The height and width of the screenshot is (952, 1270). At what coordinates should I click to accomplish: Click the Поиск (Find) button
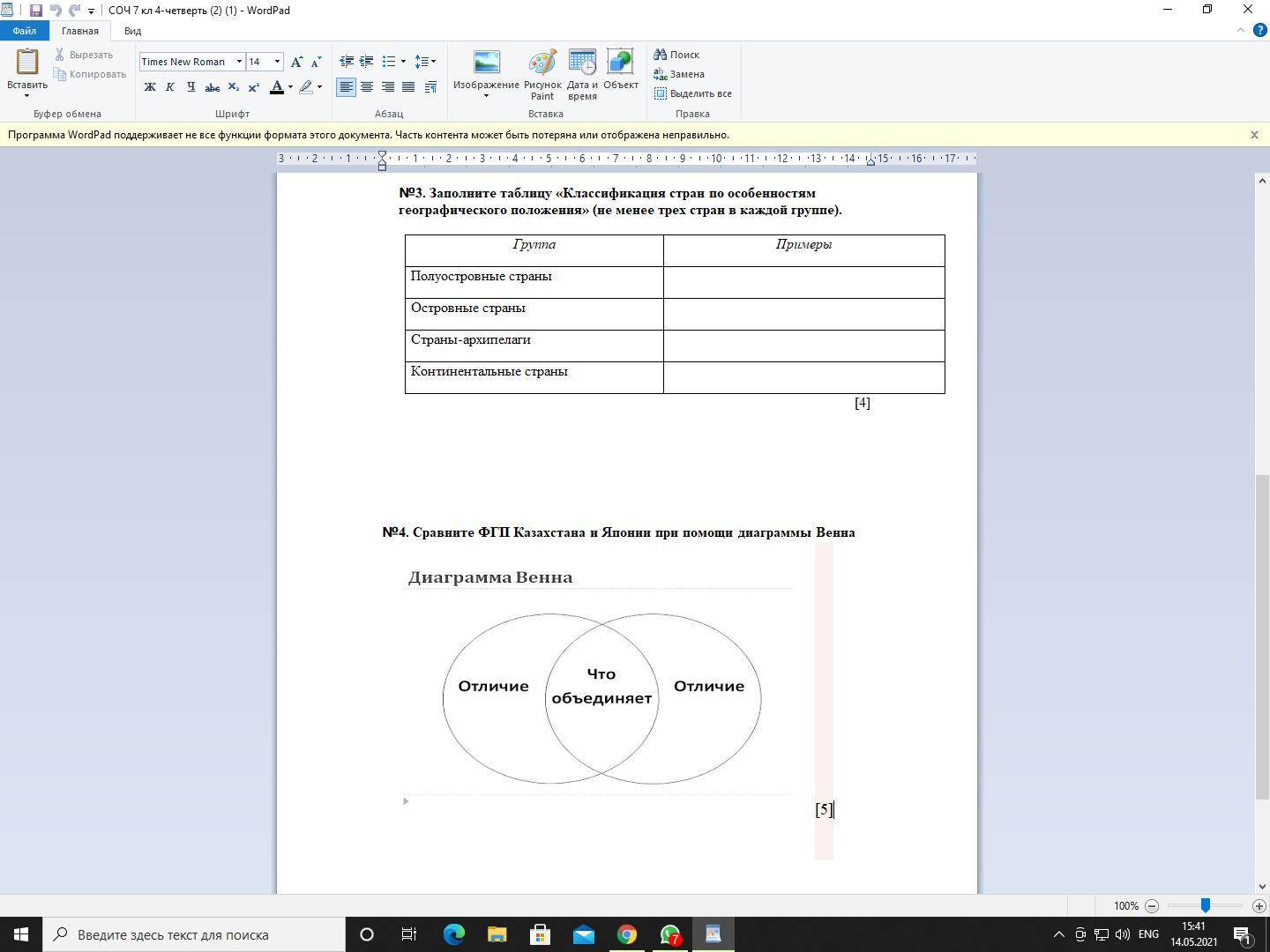click(x=676, y=55)
